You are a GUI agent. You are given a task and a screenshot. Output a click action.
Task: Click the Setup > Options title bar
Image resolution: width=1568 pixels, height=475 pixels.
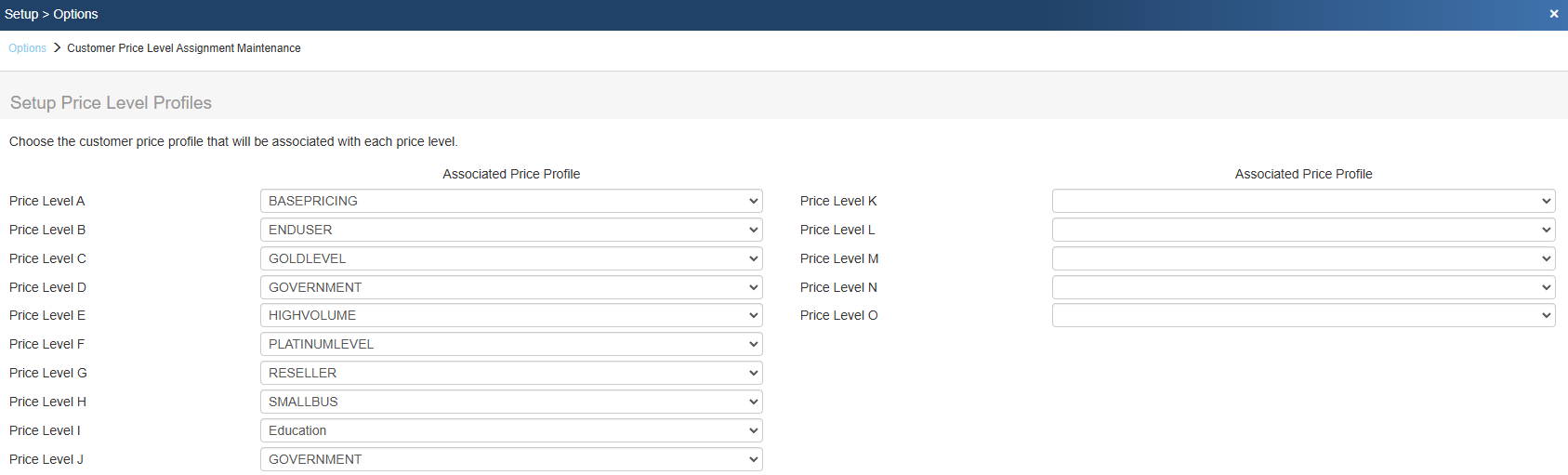51,14
